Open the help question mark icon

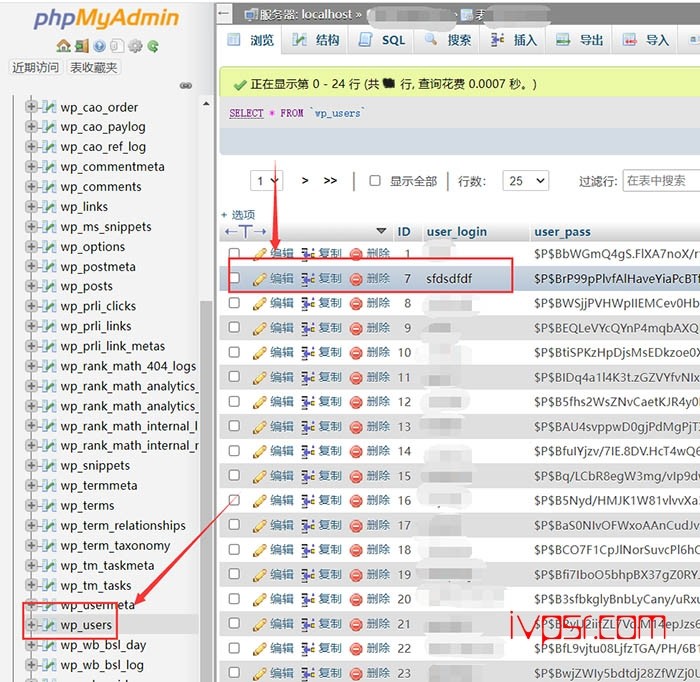click(x=100, y=46)
